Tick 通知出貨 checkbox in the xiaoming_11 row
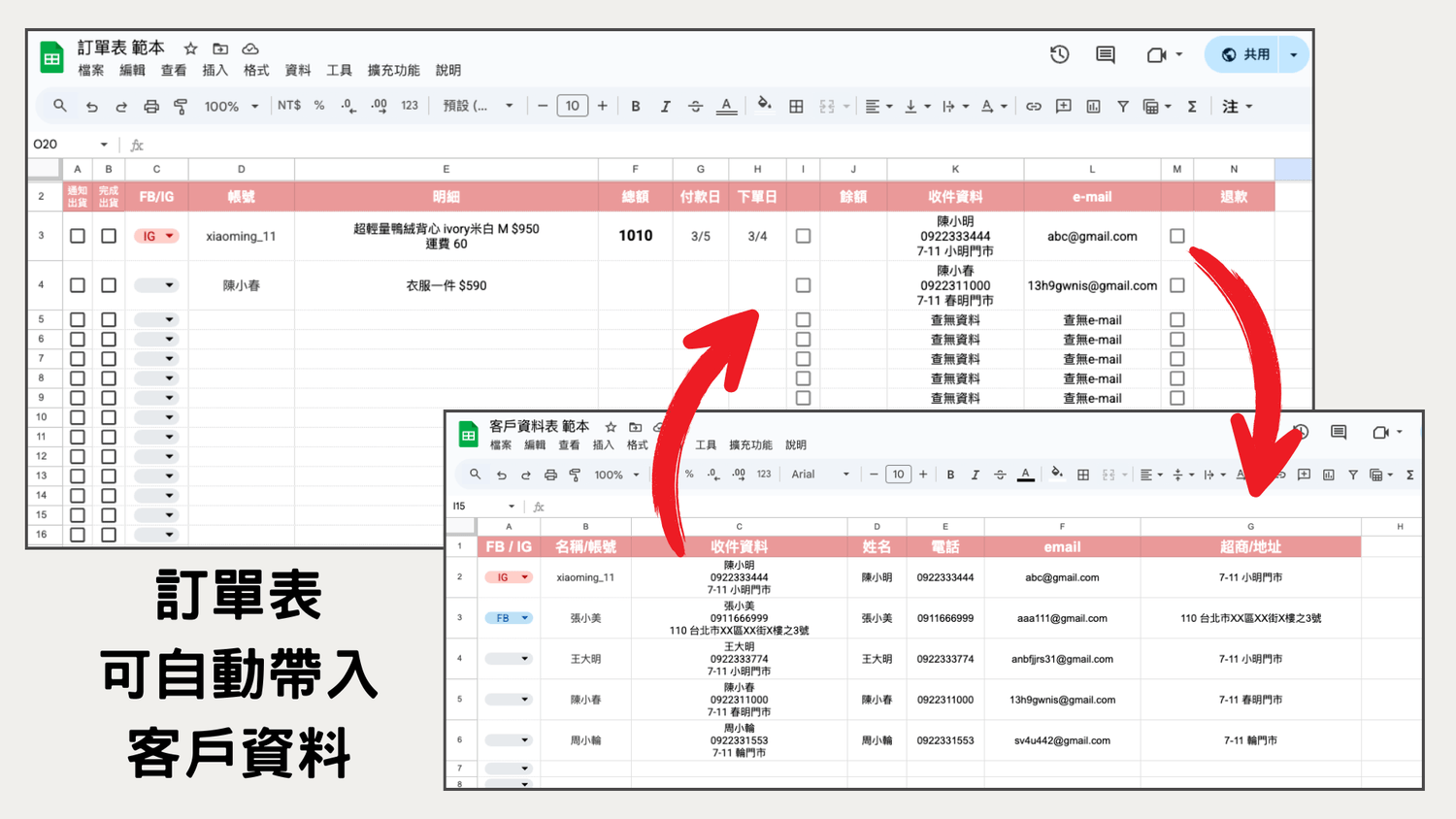Screen dimensions: 1456x819 point(78,236)
